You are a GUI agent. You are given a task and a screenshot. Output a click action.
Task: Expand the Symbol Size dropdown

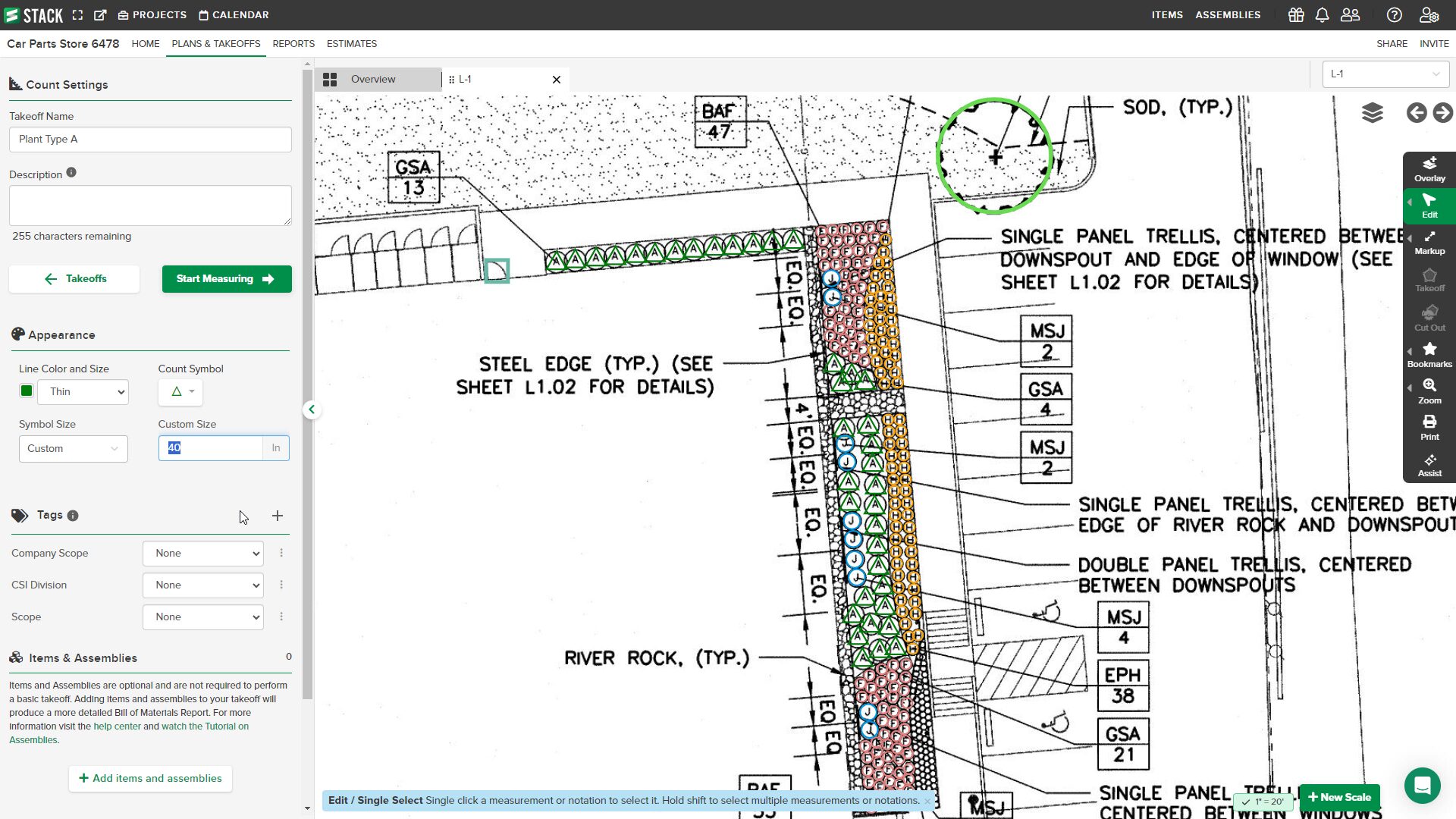73,449
